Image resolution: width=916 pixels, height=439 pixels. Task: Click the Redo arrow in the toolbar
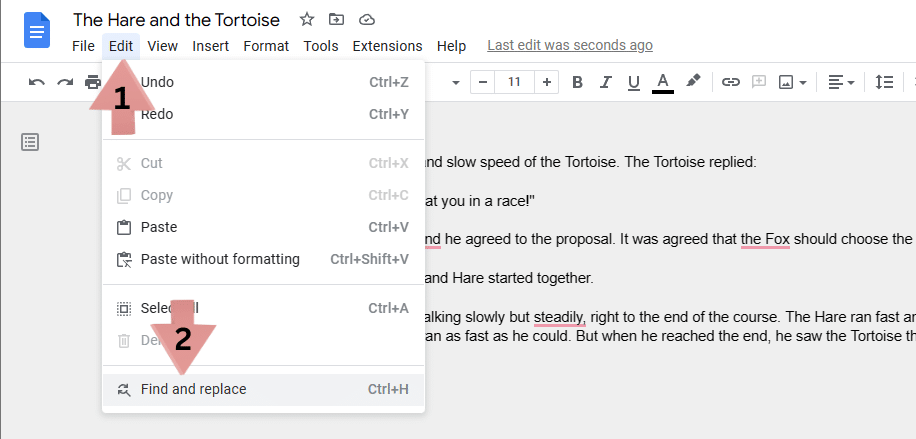(65, 82)
